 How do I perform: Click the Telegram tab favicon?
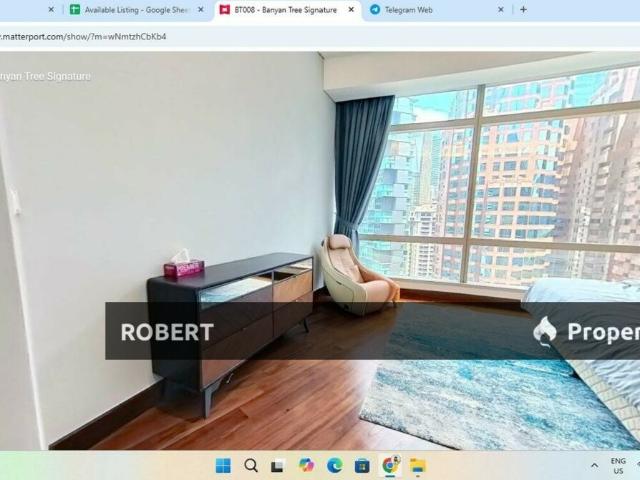[375, 10]
